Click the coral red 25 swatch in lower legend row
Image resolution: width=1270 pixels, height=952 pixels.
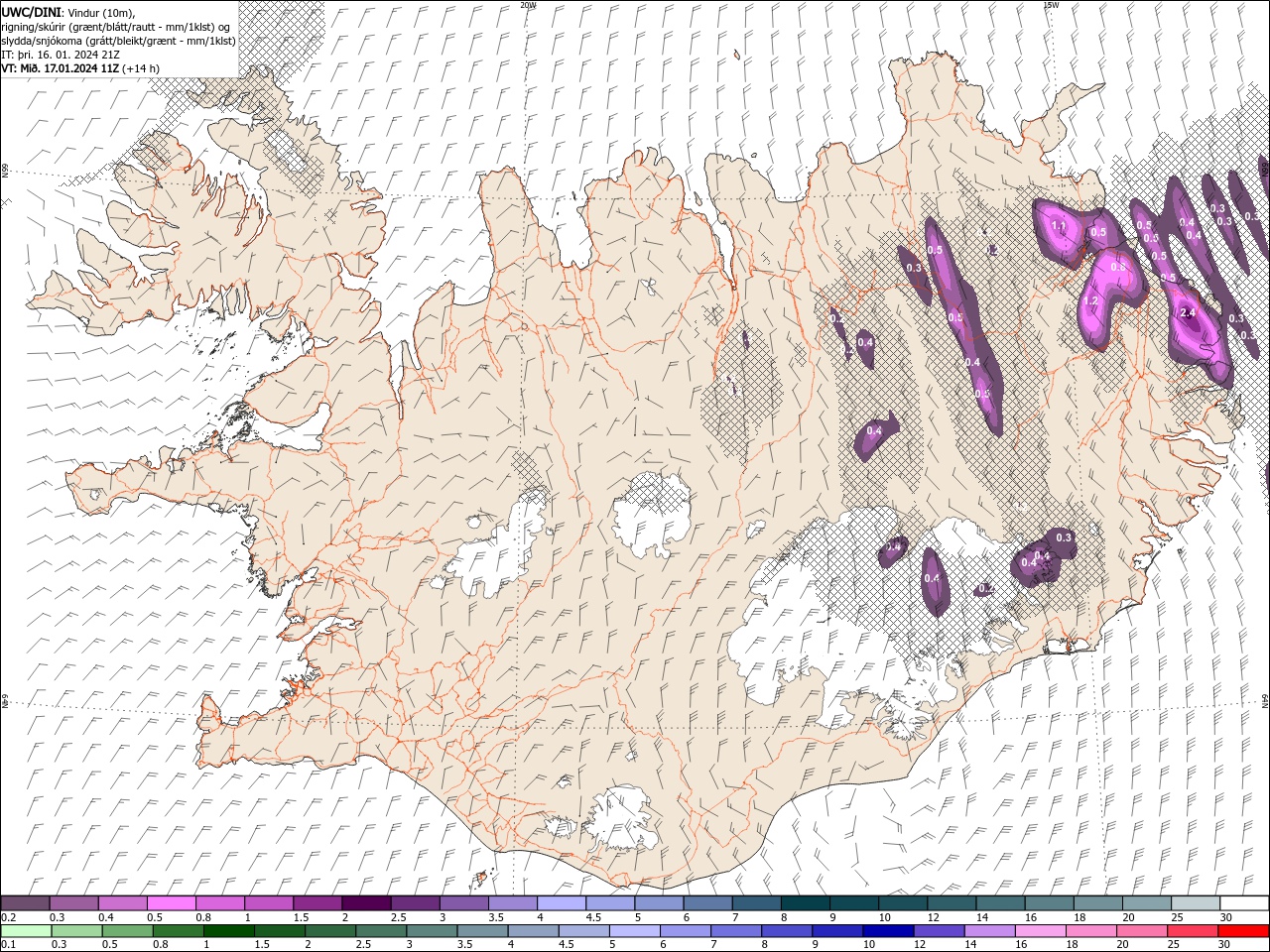[1192, 931]
